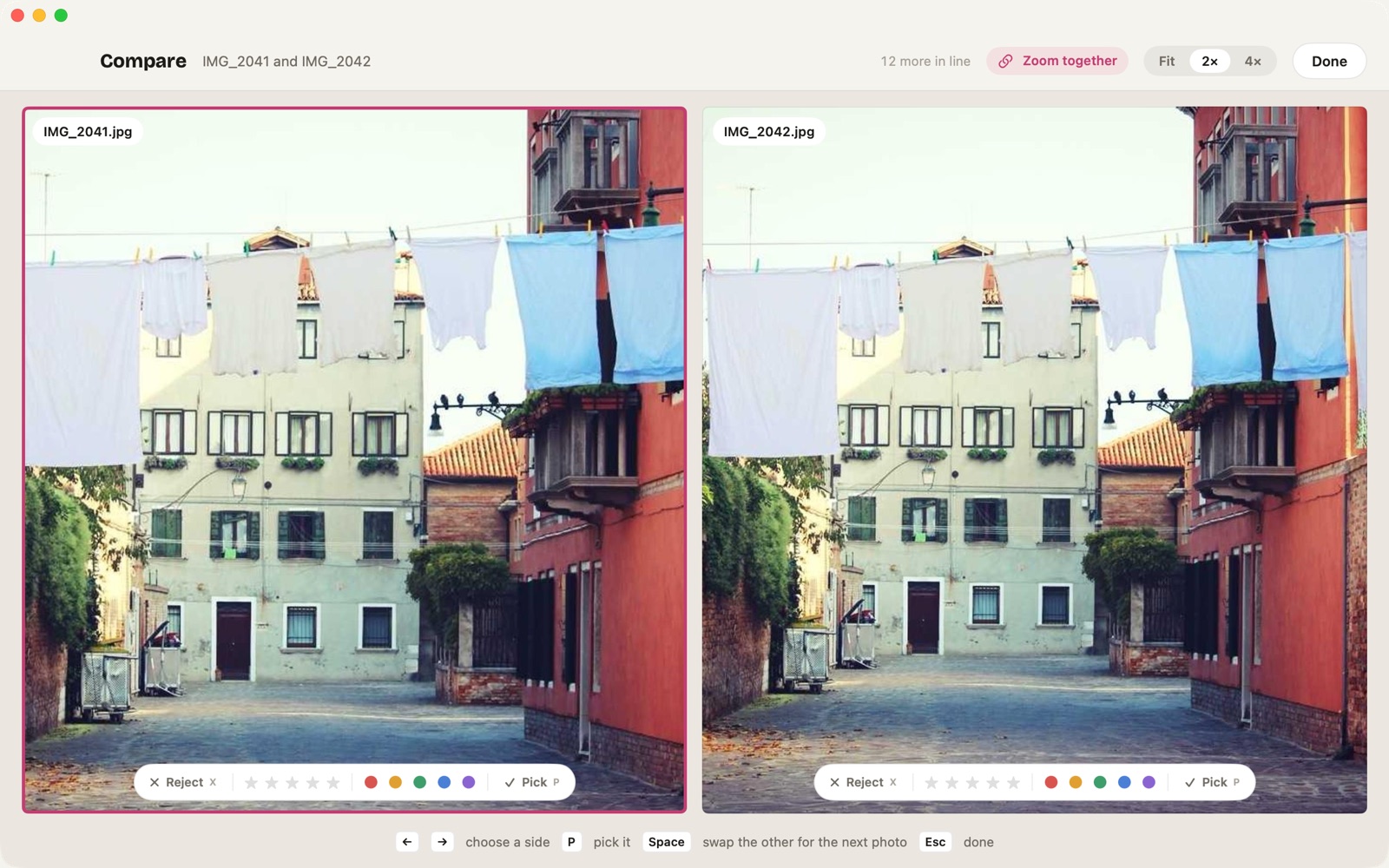This screenshot has width=1389, height=868.
Task: Apply green color label to IMG_2041
Action: click(419, 782)
